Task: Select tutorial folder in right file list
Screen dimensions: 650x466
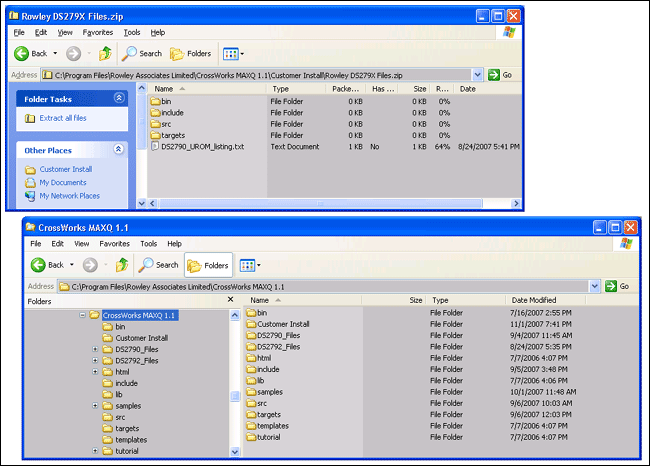Action: coord(263,437)
